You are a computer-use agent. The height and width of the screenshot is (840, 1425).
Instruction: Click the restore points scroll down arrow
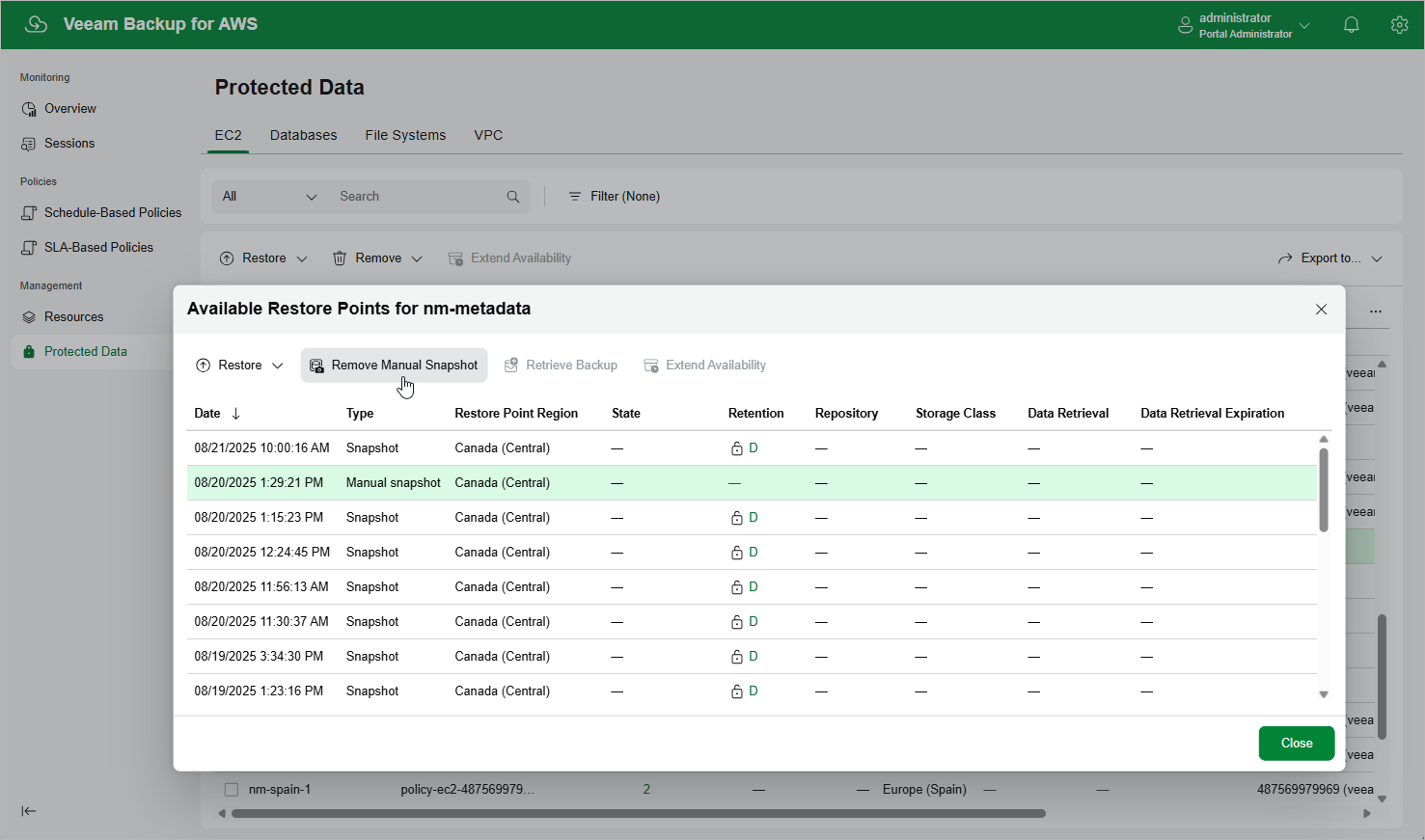[1324, 694]
